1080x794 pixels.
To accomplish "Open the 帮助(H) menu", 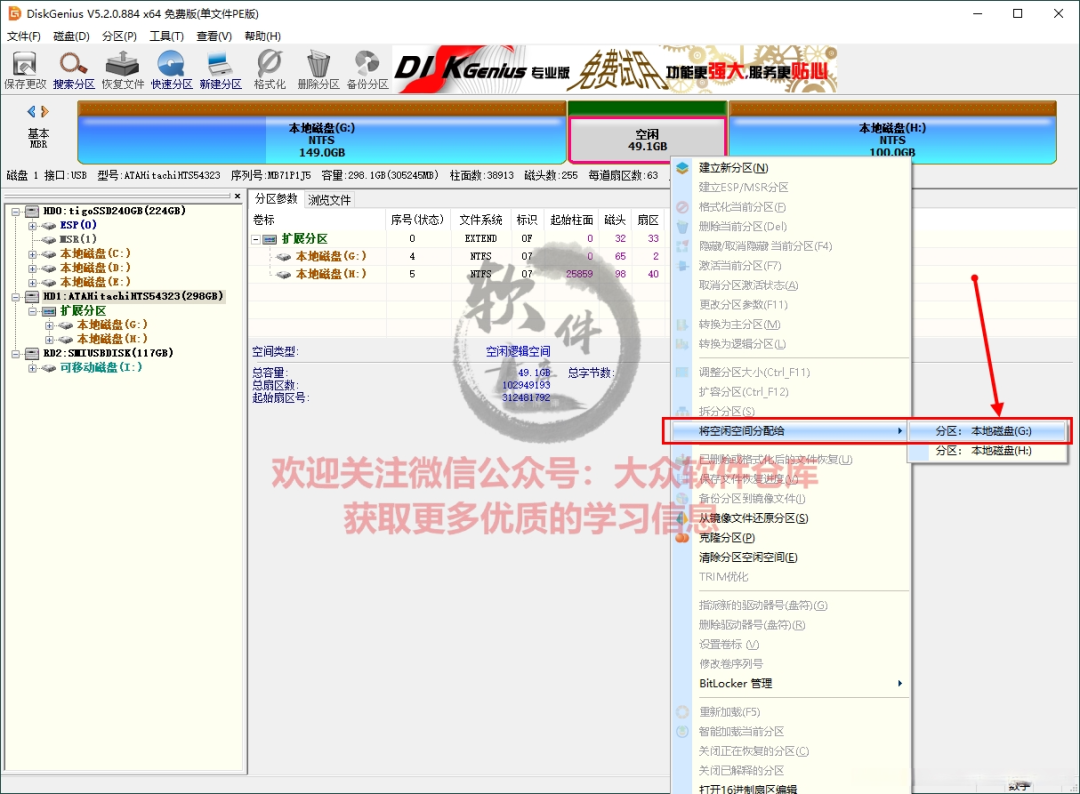I will 262,36.
